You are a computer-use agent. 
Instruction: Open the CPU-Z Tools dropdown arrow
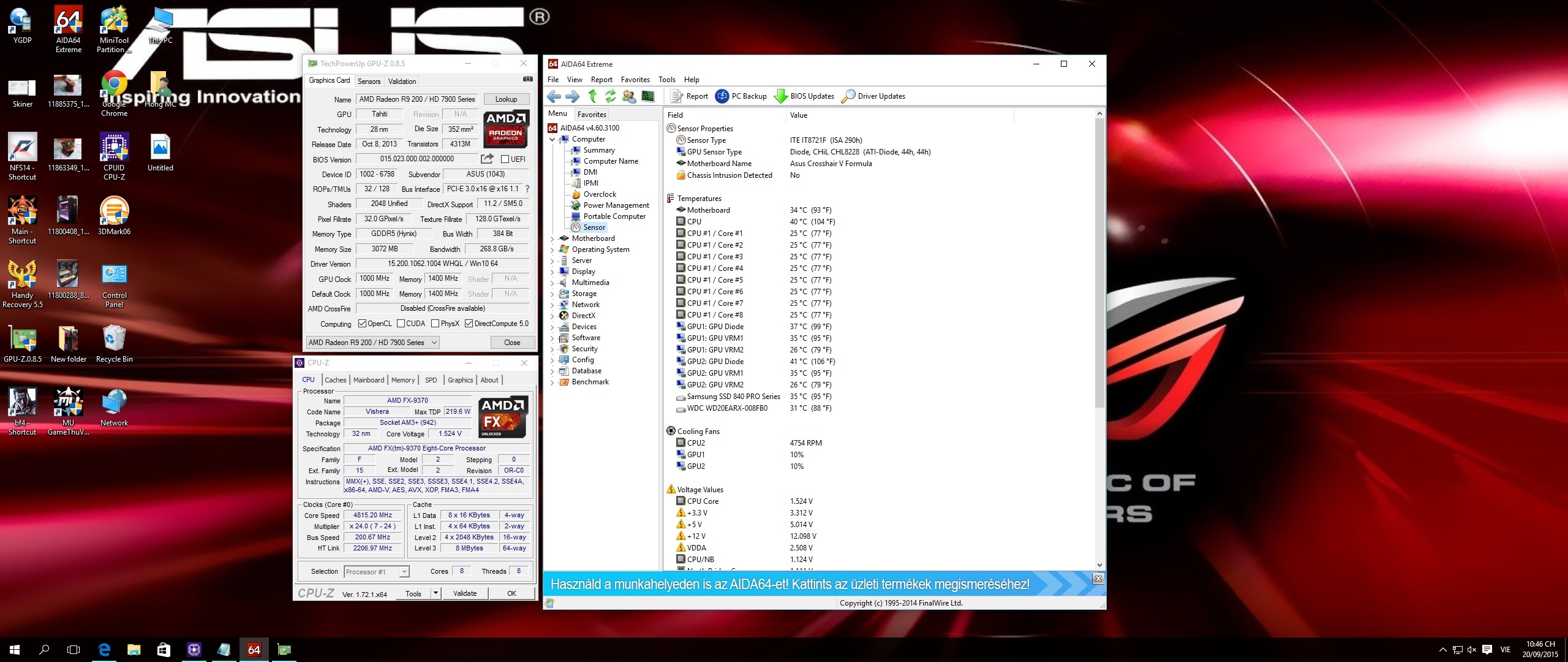[435, 593]
